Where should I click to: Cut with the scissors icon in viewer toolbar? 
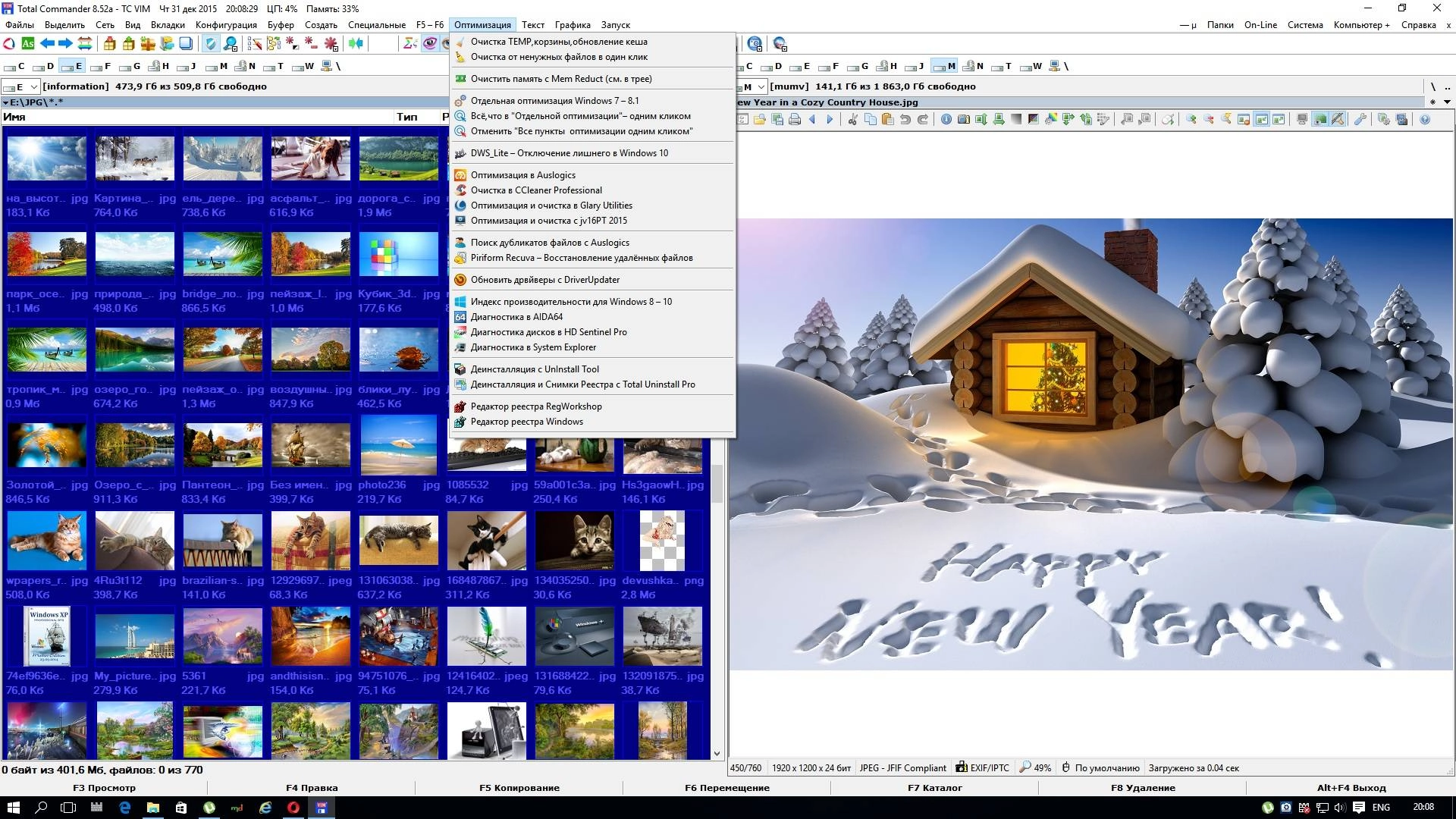(x=852, y=119)
